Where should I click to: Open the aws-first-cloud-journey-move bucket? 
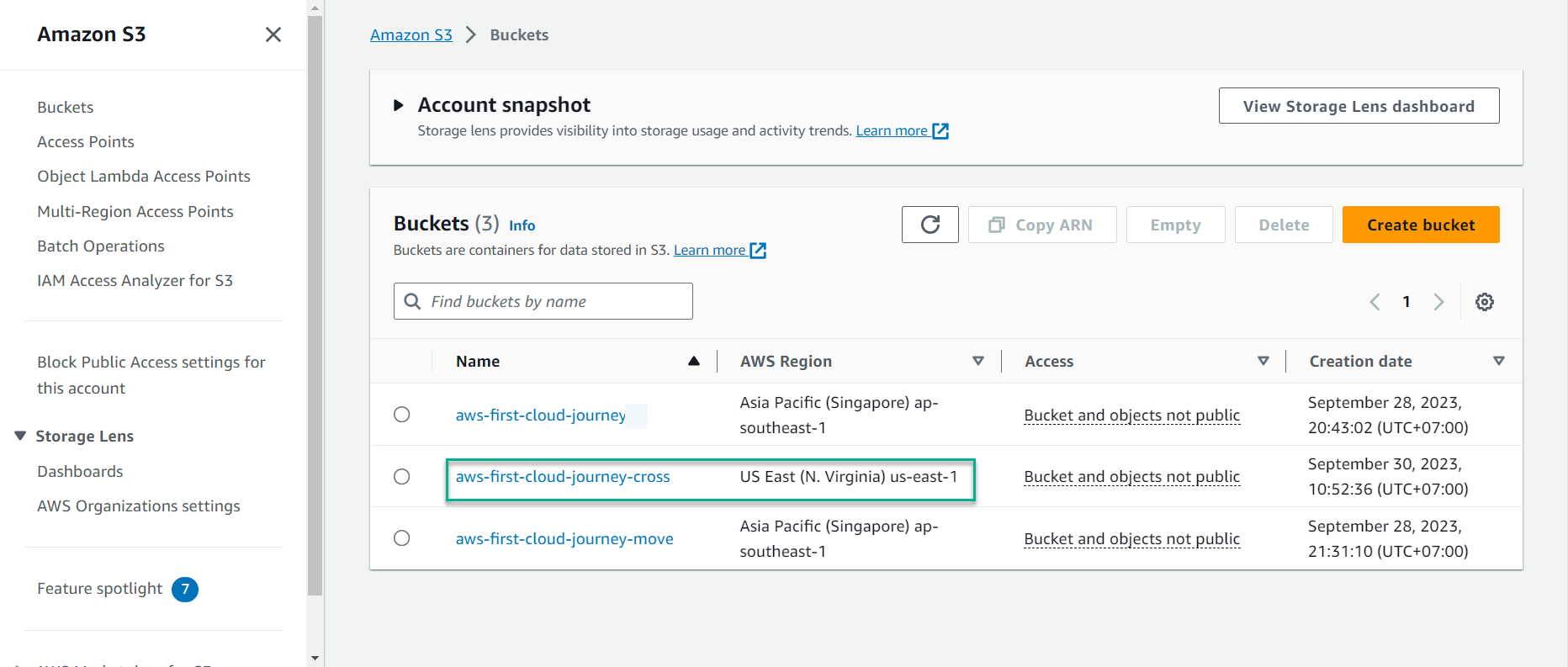click(x=564, y=539)
